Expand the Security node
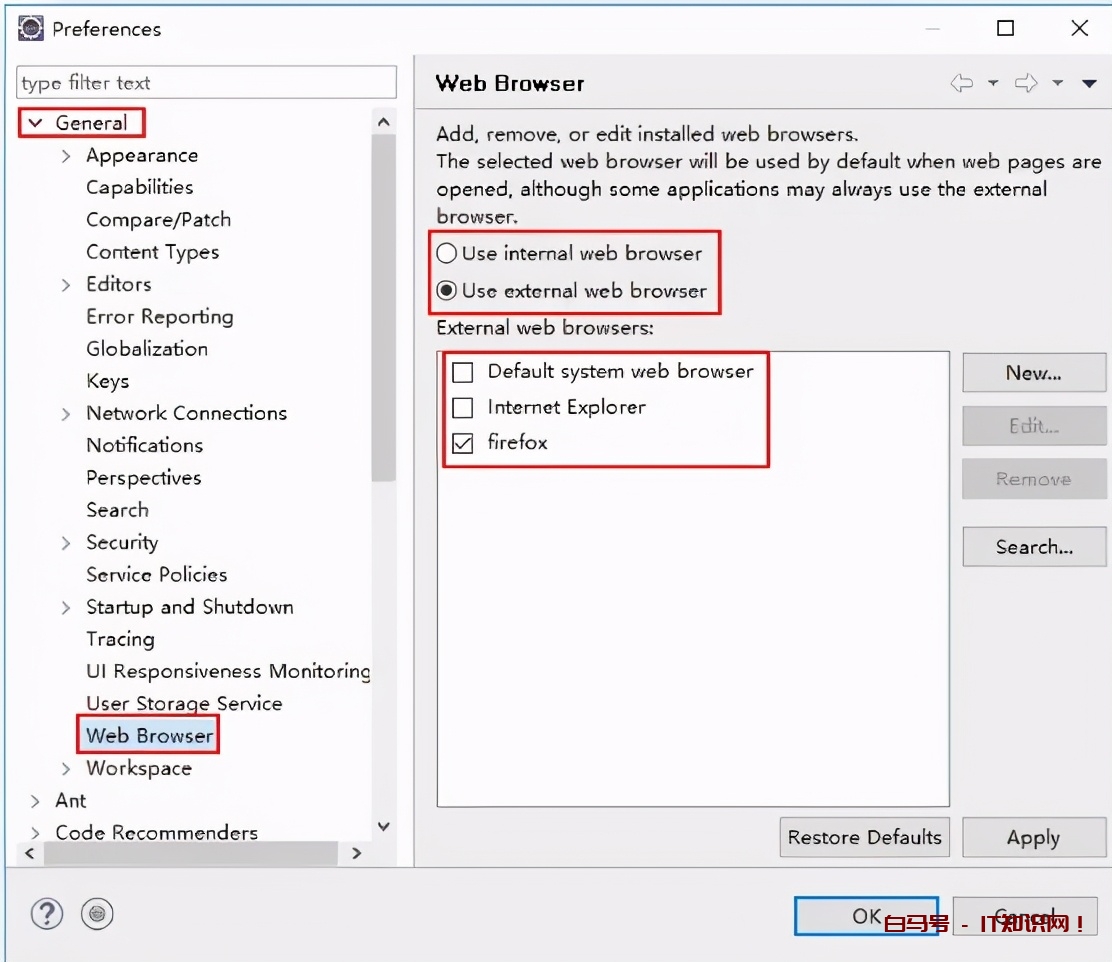Screen dimensions: 1112x962 66,543
